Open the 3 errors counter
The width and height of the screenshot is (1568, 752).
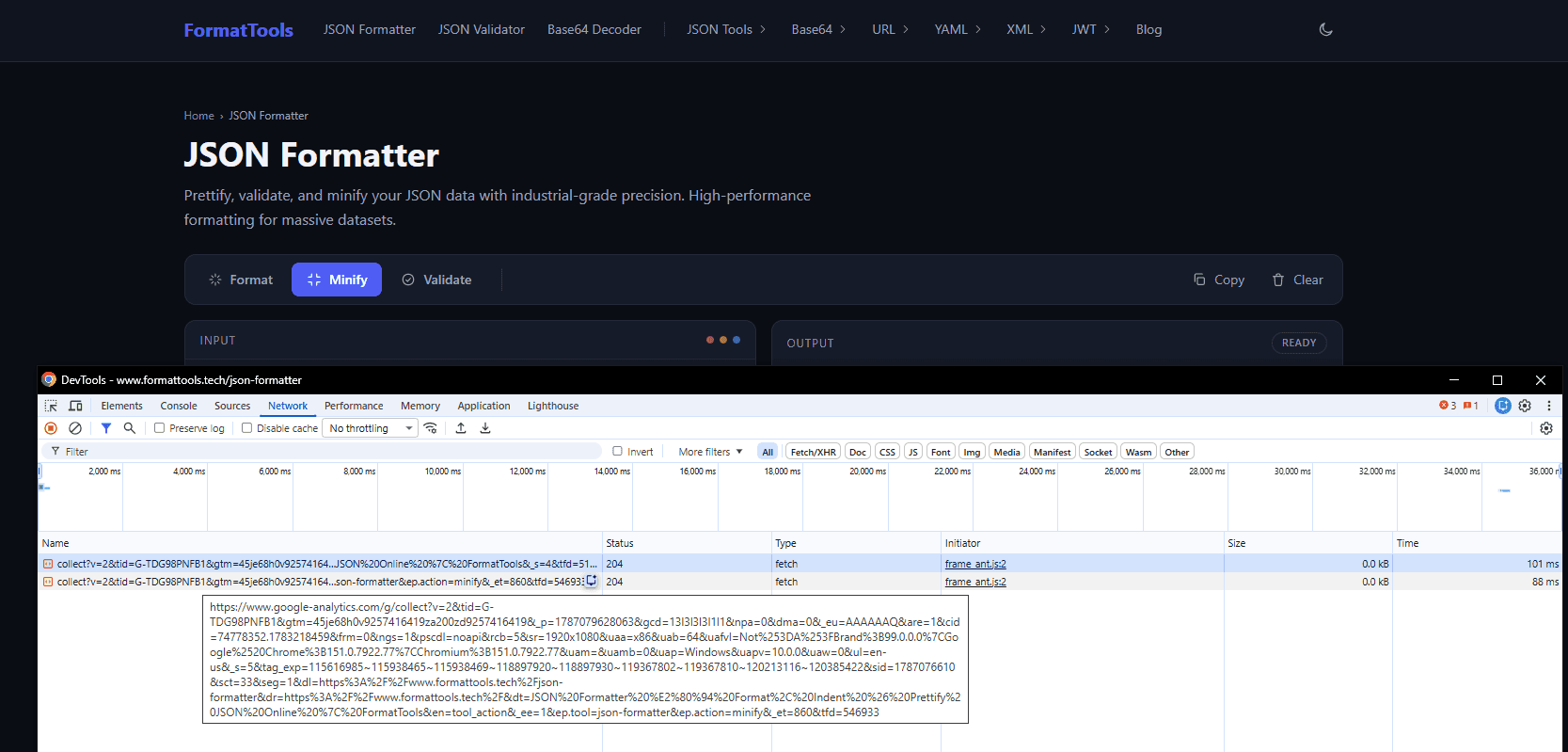pyautogui.click(x=1448, y=406)
